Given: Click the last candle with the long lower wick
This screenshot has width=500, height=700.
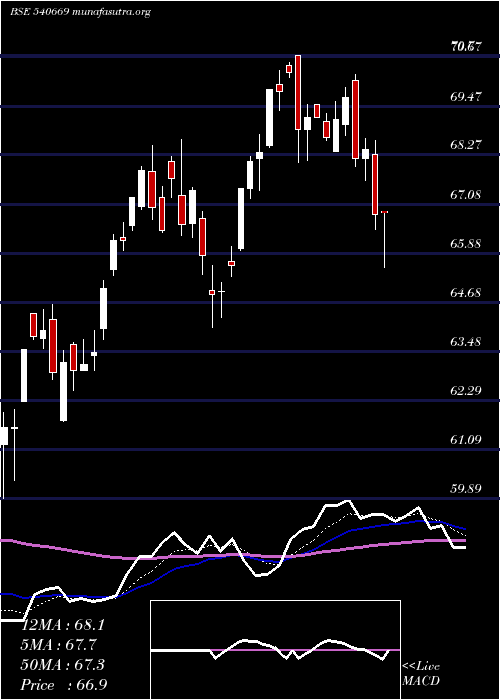Looking at the screenshot, I should [x=384, y=239].
